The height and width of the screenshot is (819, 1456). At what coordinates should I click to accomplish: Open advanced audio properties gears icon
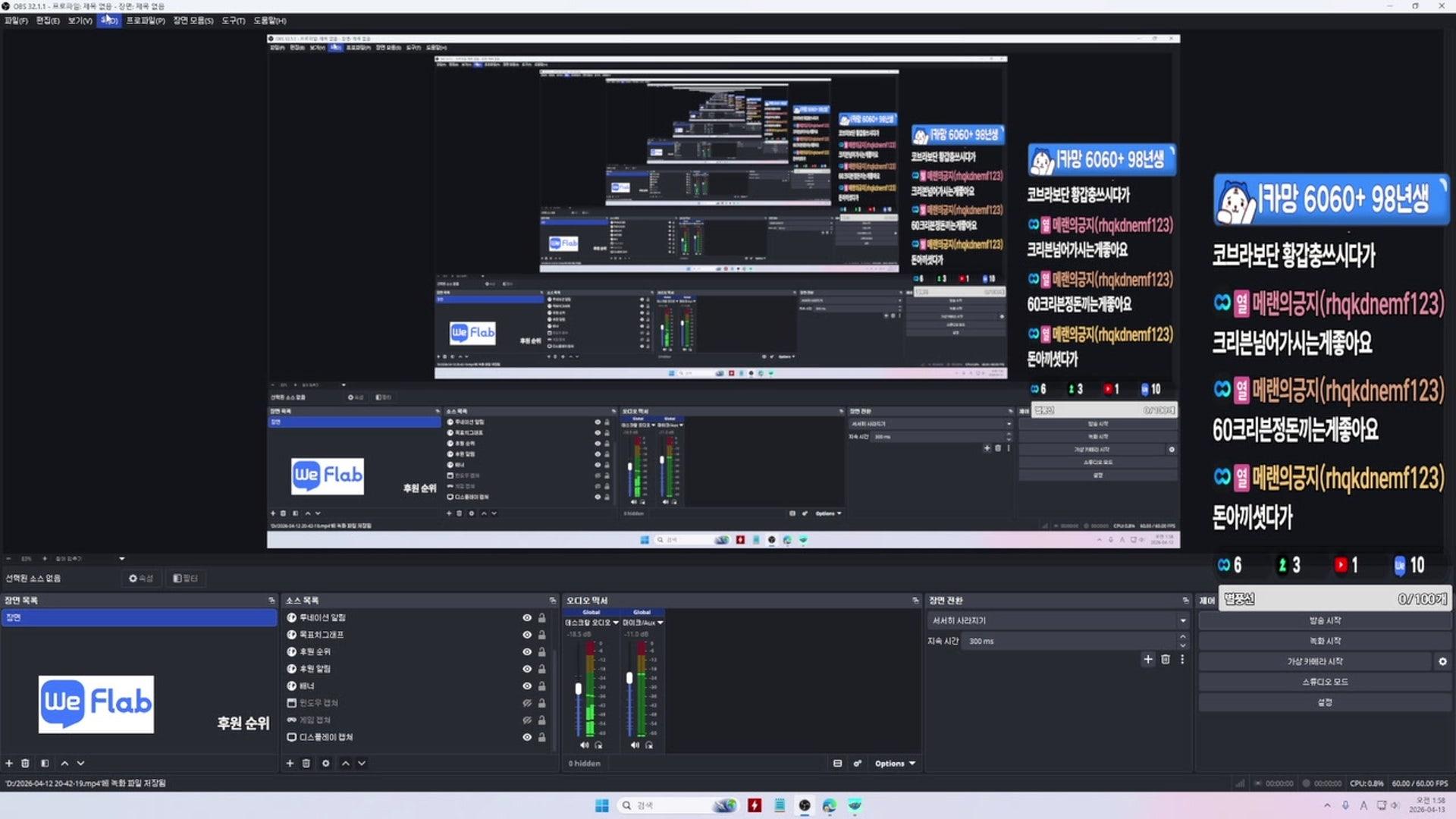[858, 764]
